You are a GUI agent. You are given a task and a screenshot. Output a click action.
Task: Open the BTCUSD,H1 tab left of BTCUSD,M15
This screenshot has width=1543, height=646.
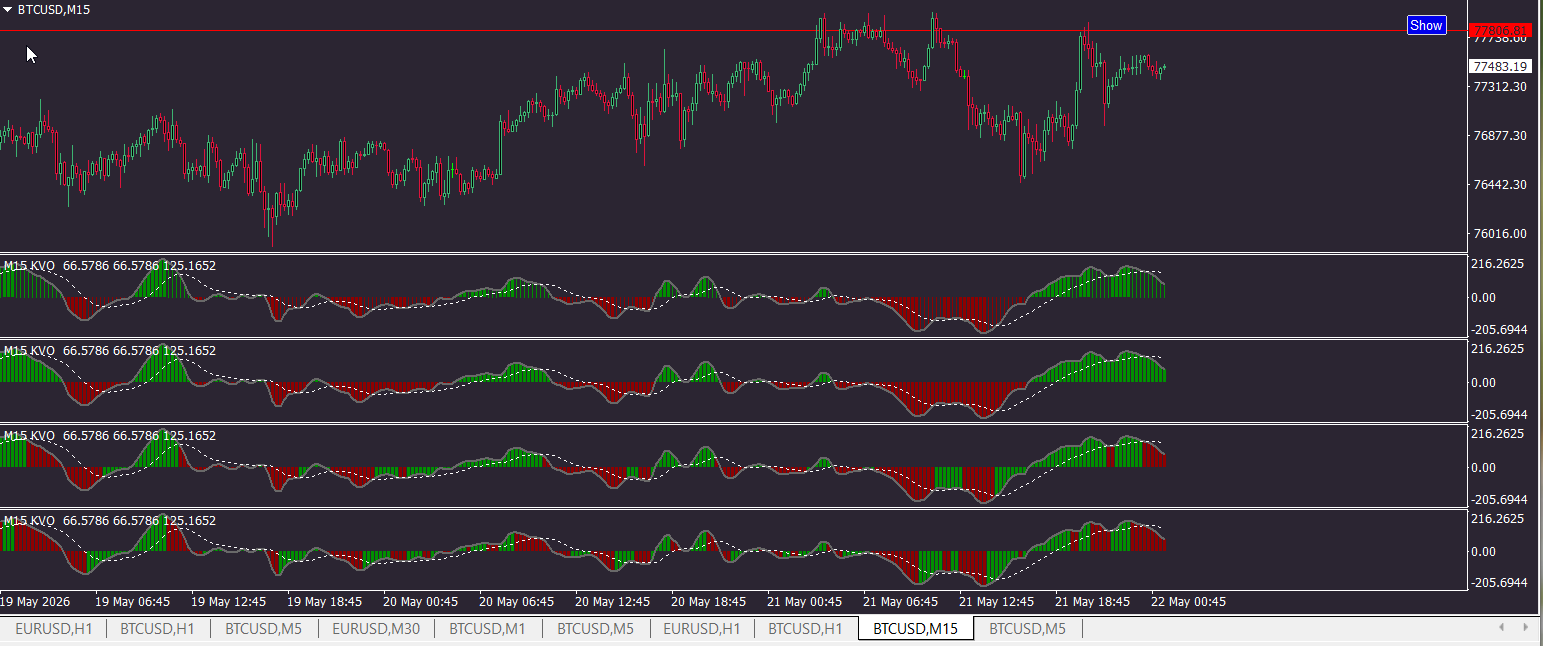point(805,629)
